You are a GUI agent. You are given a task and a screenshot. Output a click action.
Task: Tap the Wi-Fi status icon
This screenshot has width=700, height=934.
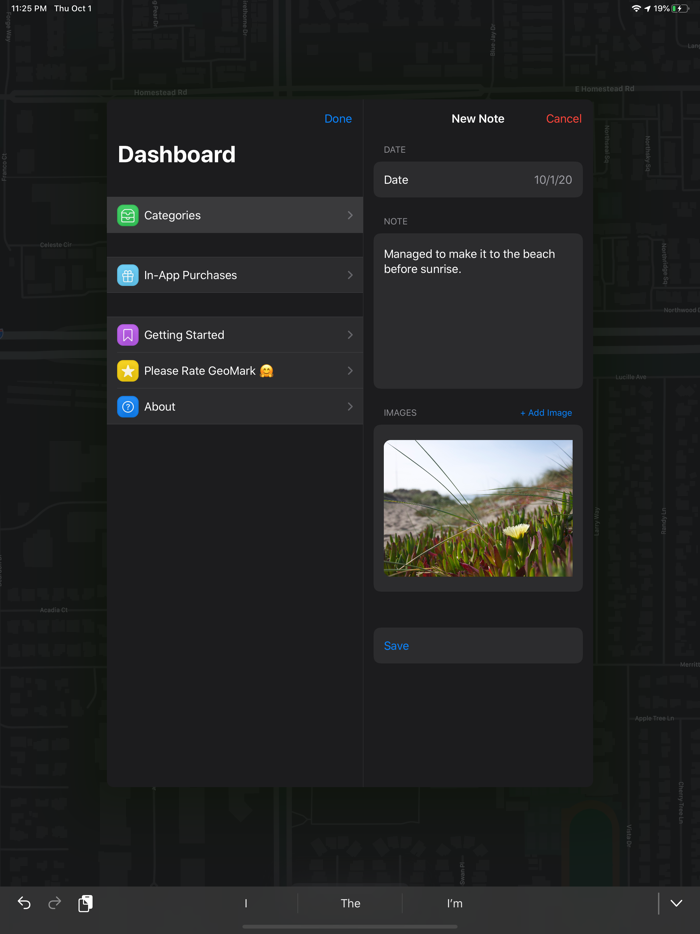[x=636, y=8]
